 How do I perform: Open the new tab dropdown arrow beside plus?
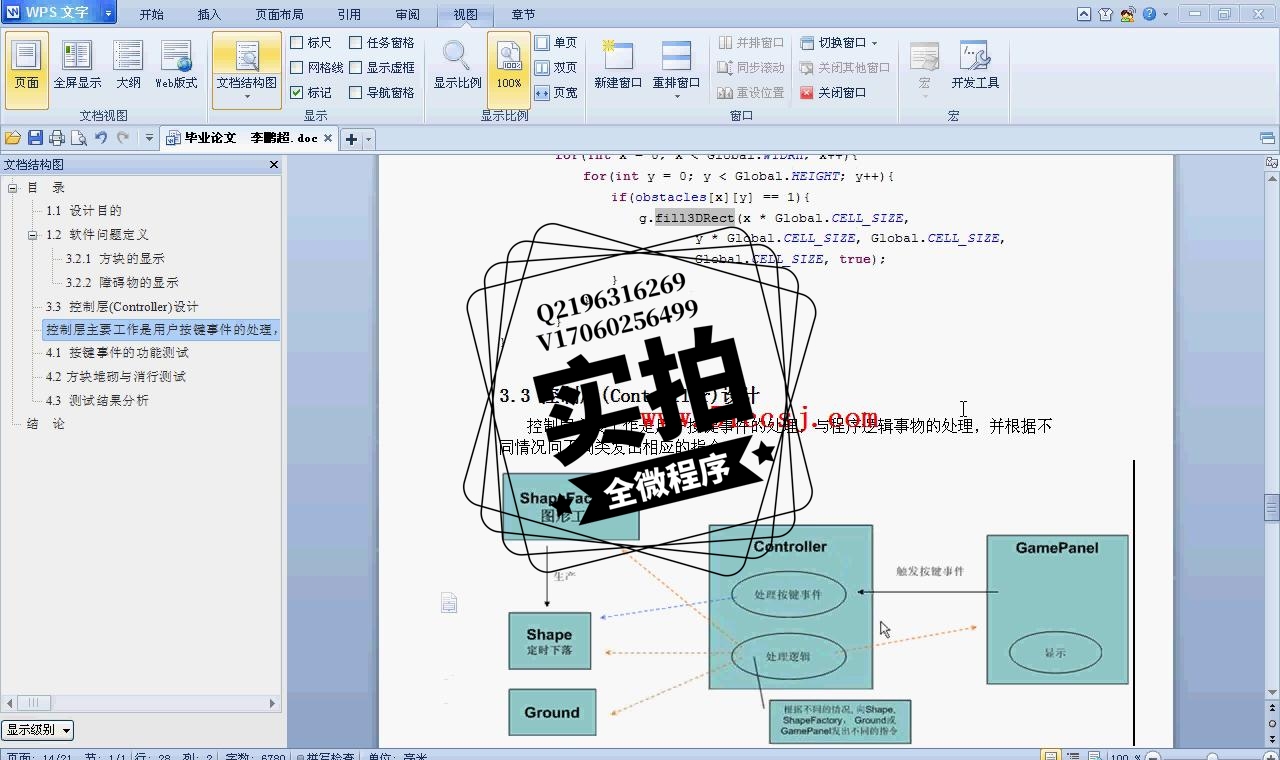pyautogui.click(x=369, y=139)
